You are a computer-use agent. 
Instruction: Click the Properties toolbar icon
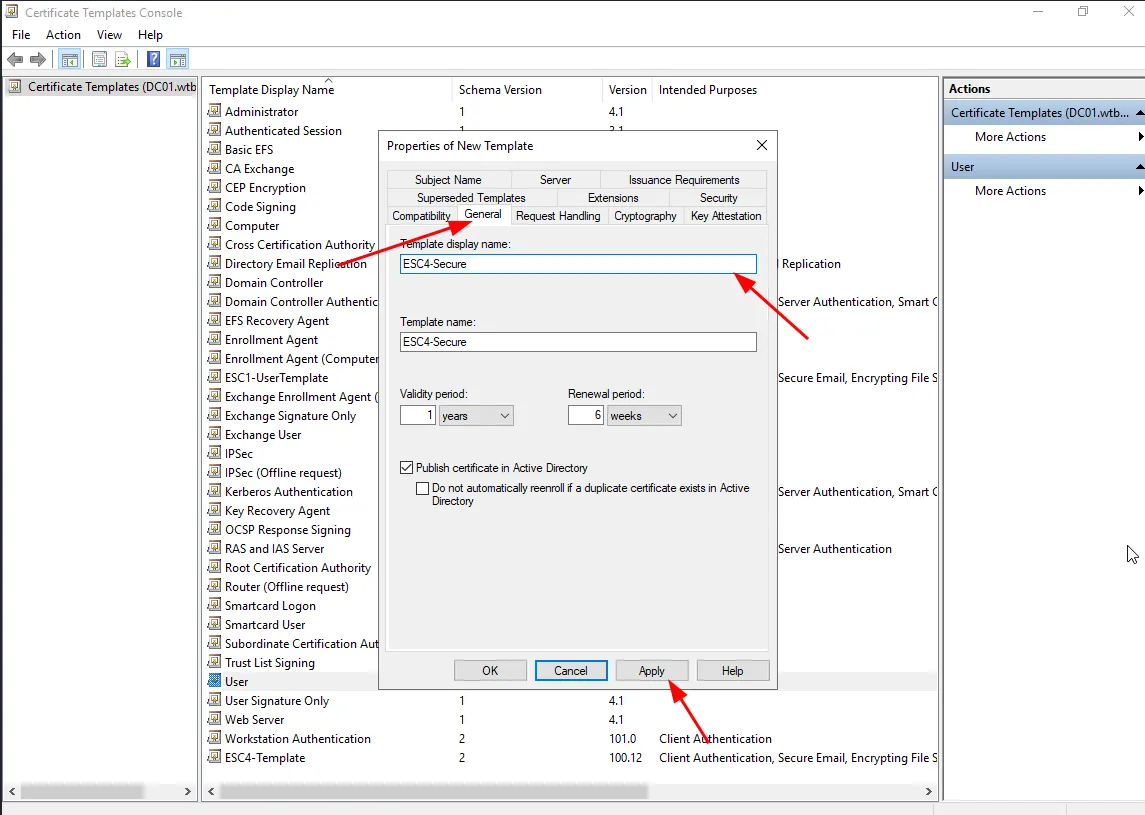pyautogui.click(x=100, y=60)
